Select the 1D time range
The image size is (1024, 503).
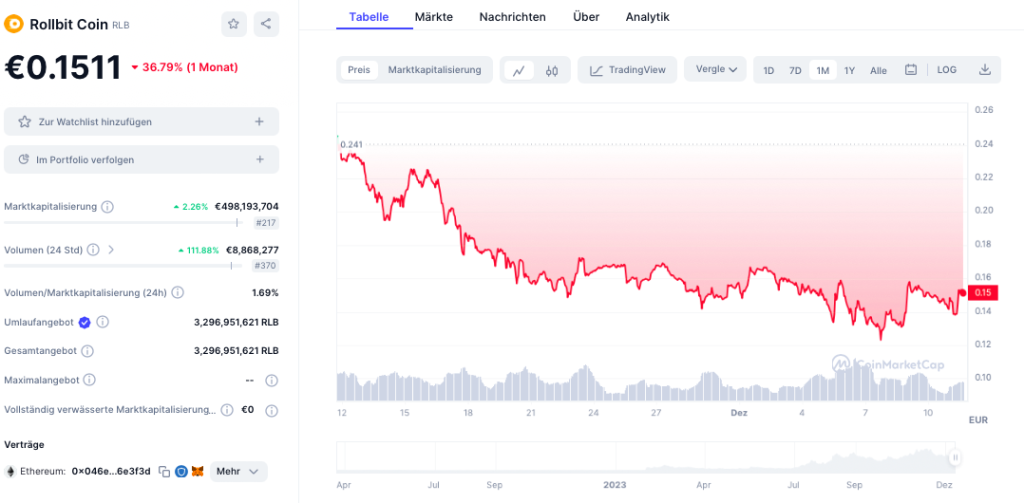769,71
